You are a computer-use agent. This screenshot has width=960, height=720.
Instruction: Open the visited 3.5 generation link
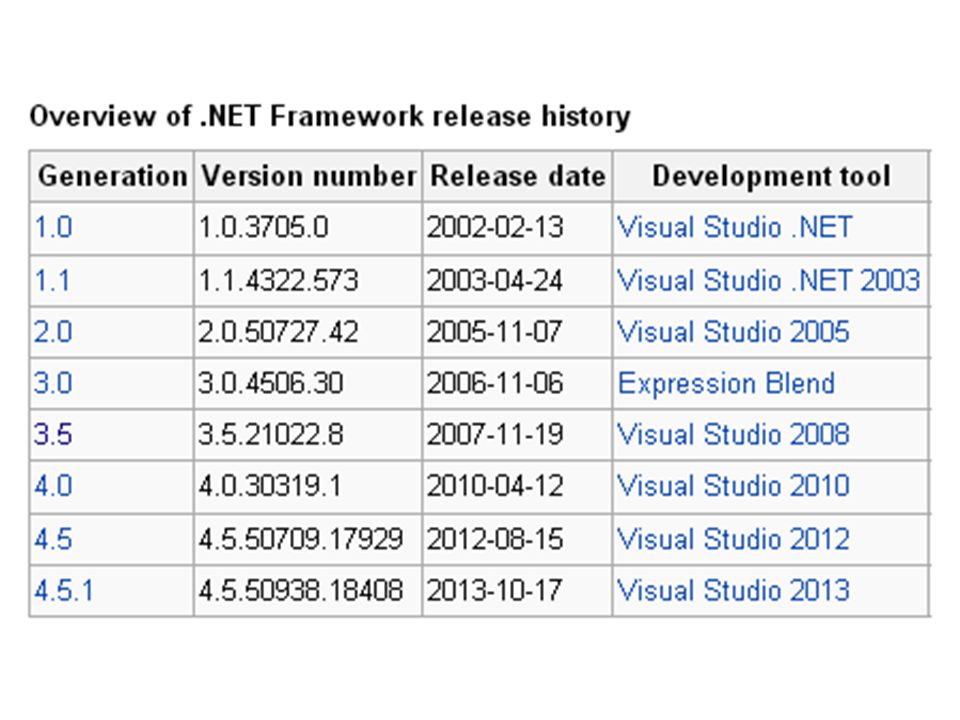tap(53, 435)
